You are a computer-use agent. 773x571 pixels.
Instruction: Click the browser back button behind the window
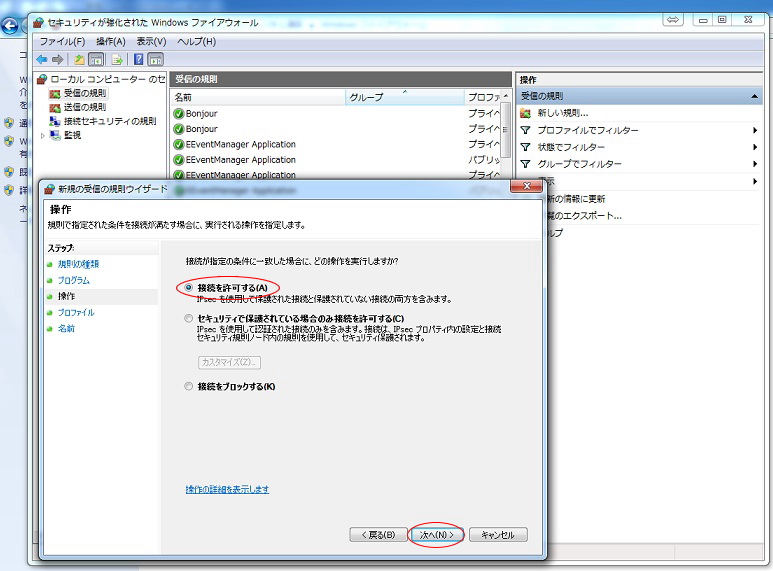(x=9, y=26)
